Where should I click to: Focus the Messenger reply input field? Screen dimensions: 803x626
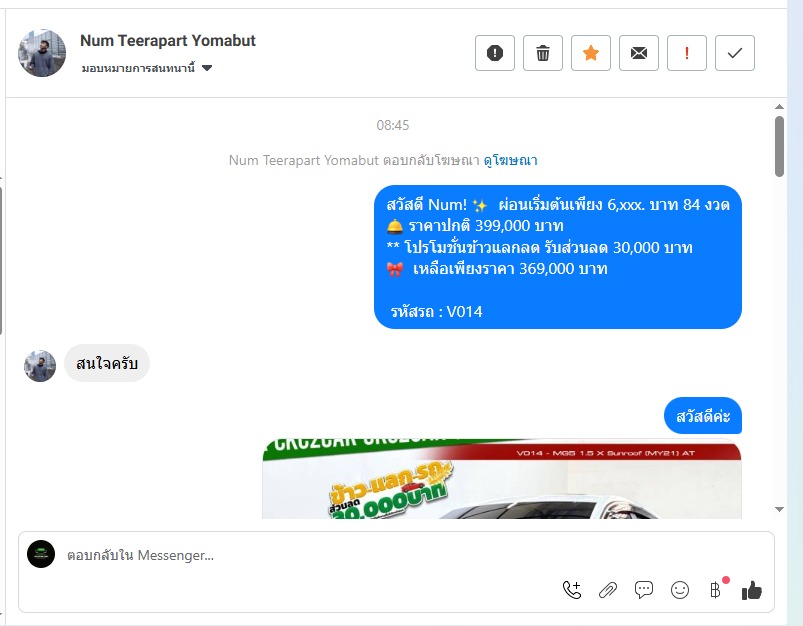point(307,555)
